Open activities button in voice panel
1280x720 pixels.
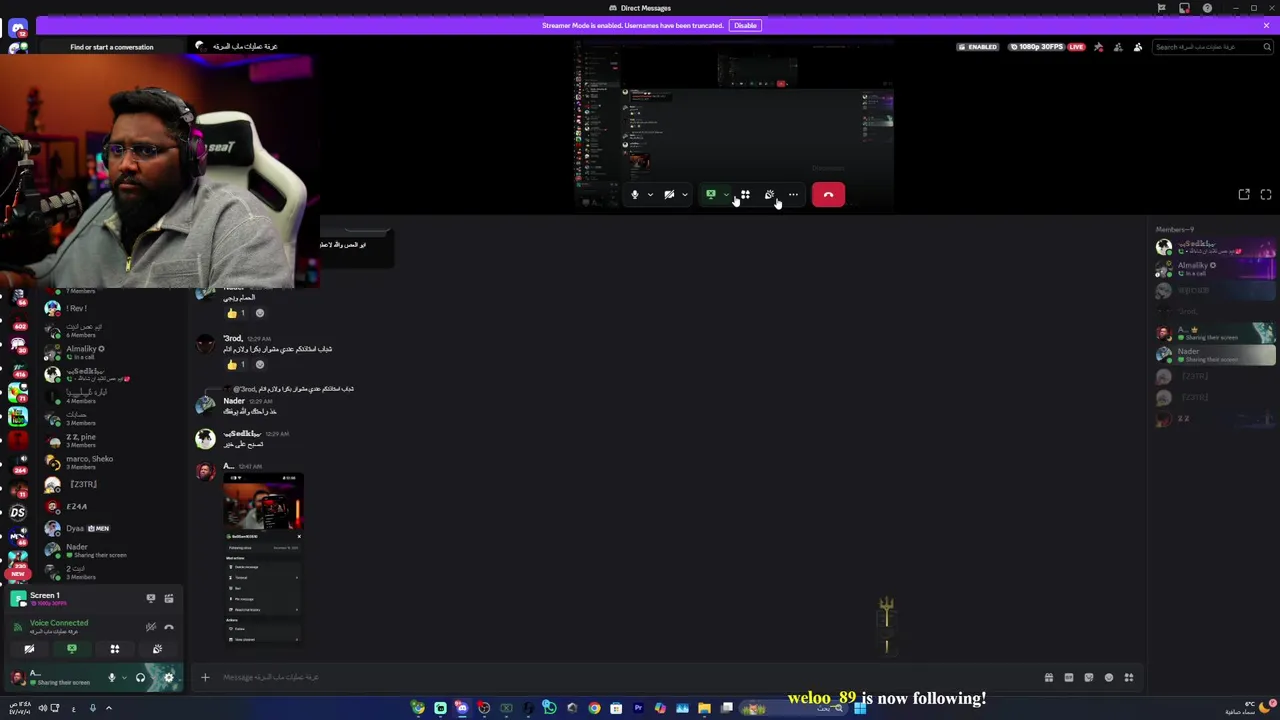pyautogui.click(x=115, y=649)
